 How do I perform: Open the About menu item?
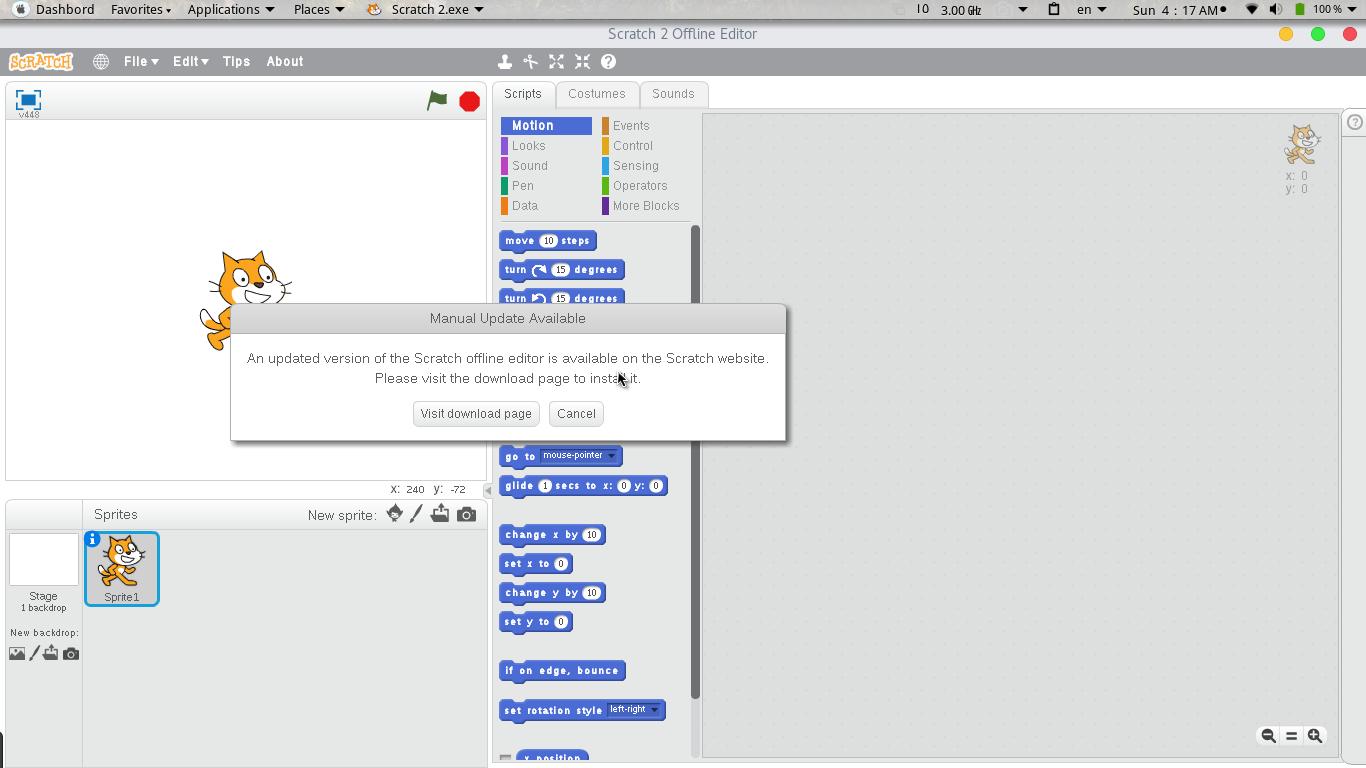point(285,61)
